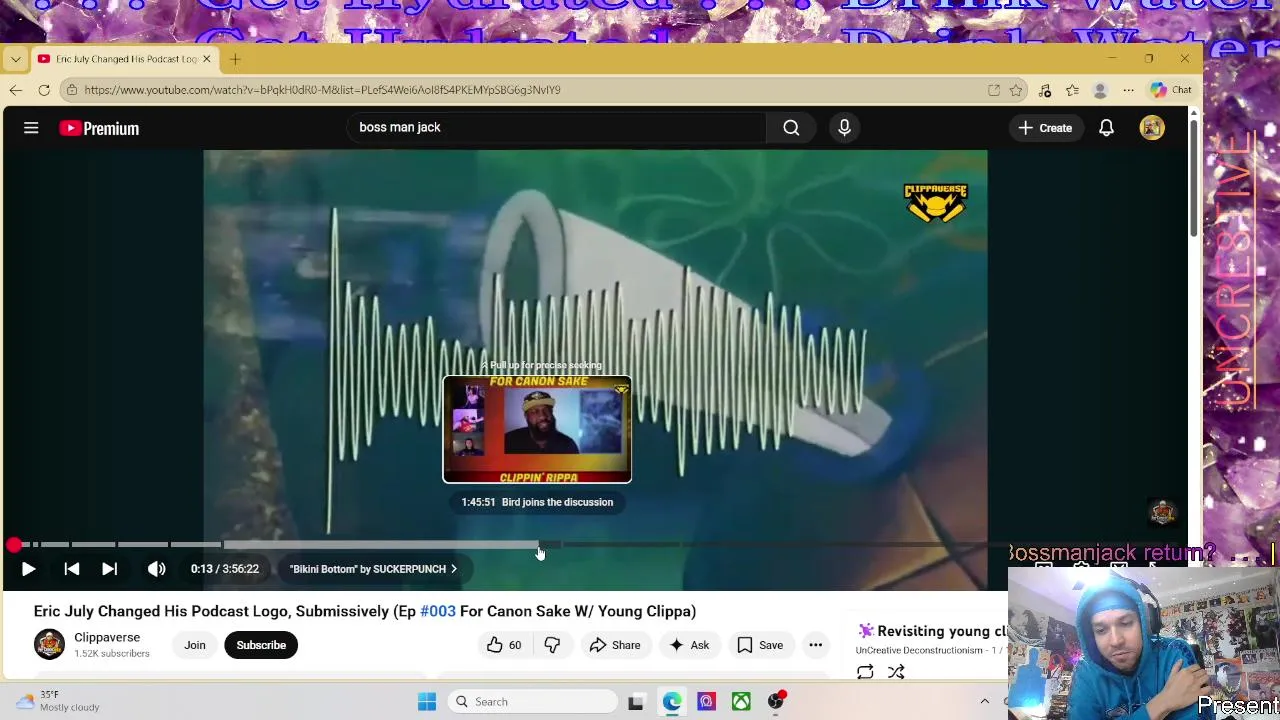Open the YouTube guide hamburger menu
This screenshot has width=1280, height=720.
(x=31, y=128)
